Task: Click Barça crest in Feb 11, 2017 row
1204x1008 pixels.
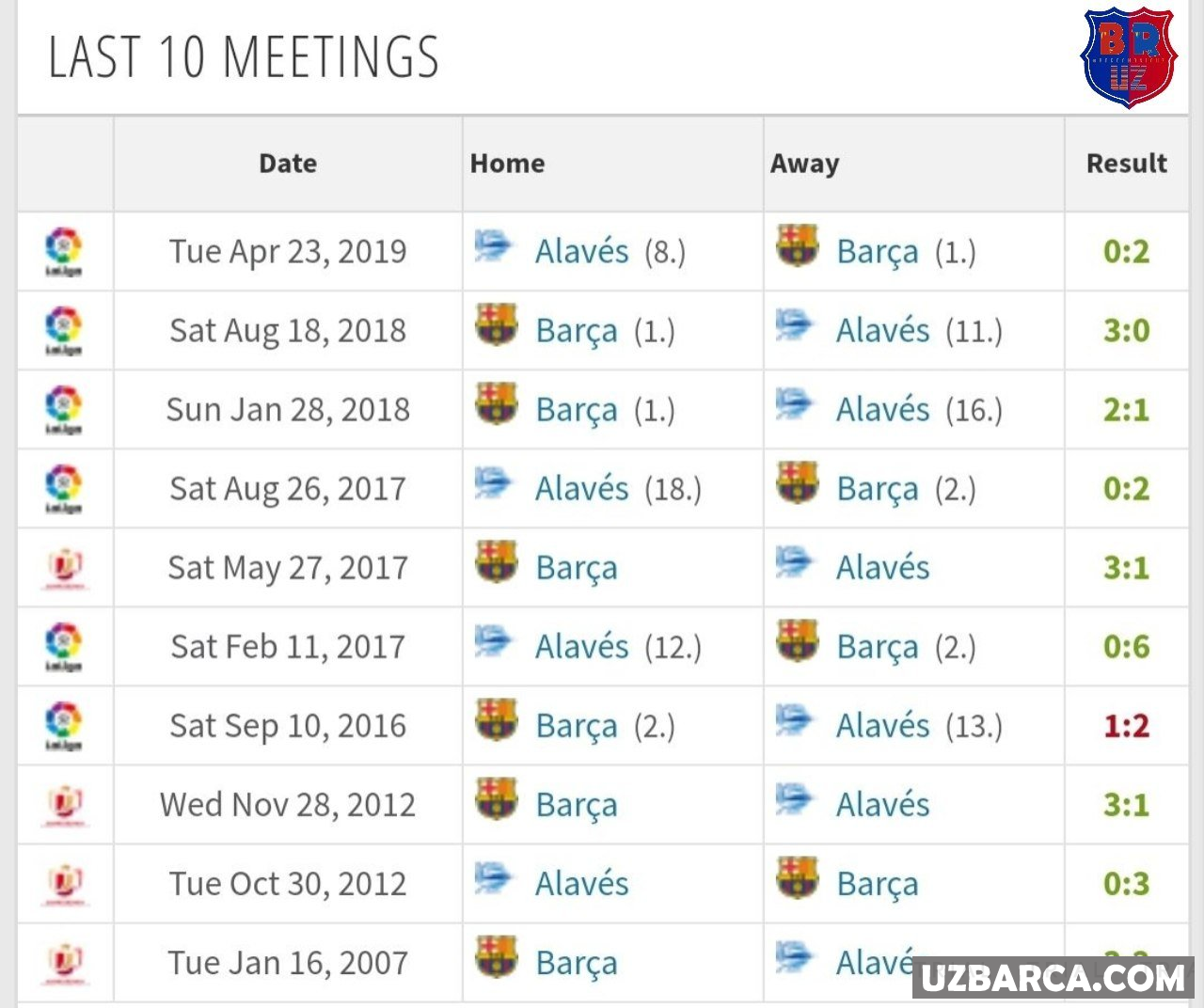Action: pyautogui.click(x=797, y=641)
